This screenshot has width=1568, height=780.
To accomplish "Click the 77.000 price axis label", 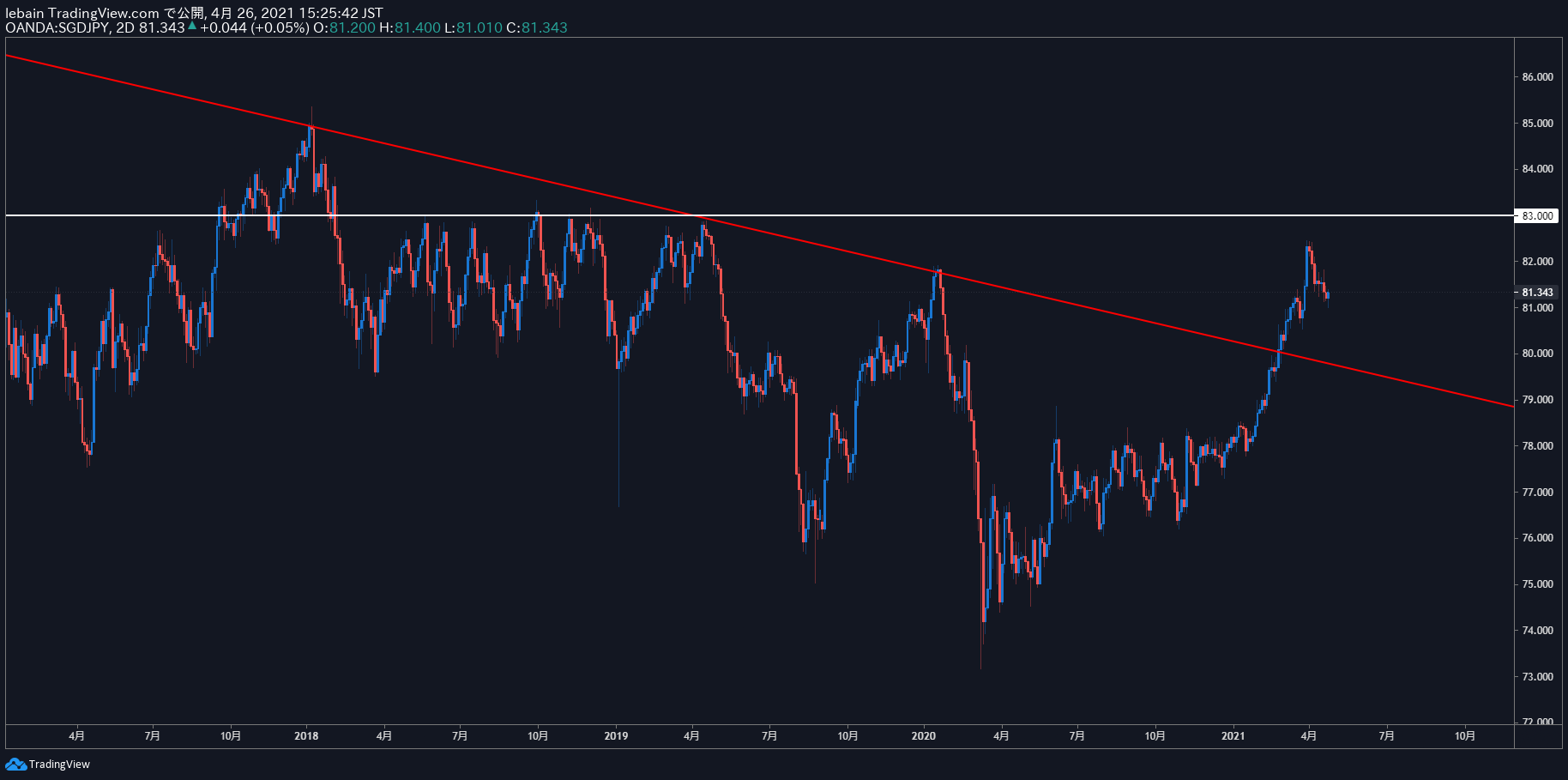I will pos(1537,493).
